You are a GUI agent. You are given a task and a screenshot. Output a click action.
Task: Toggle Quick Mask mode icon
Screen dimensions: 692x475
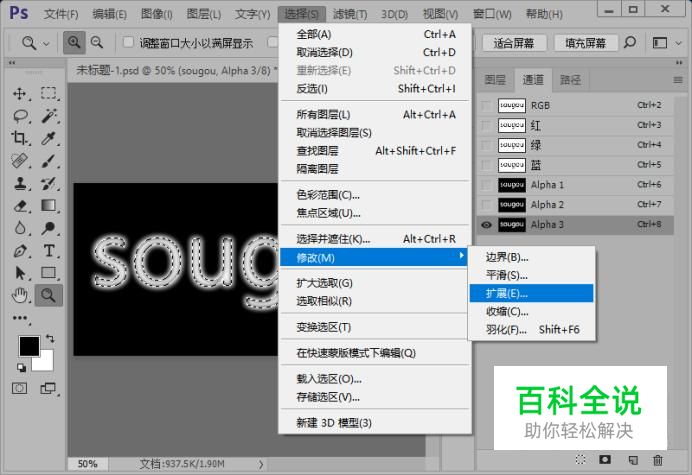point(19,388)
